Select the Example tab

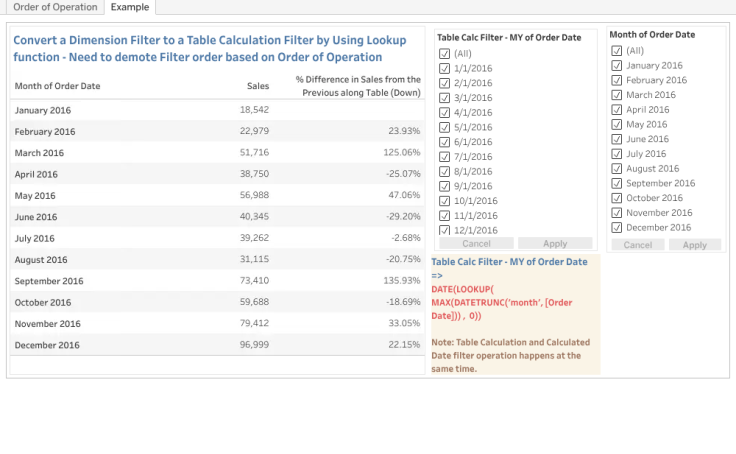[x=130, y=7]
